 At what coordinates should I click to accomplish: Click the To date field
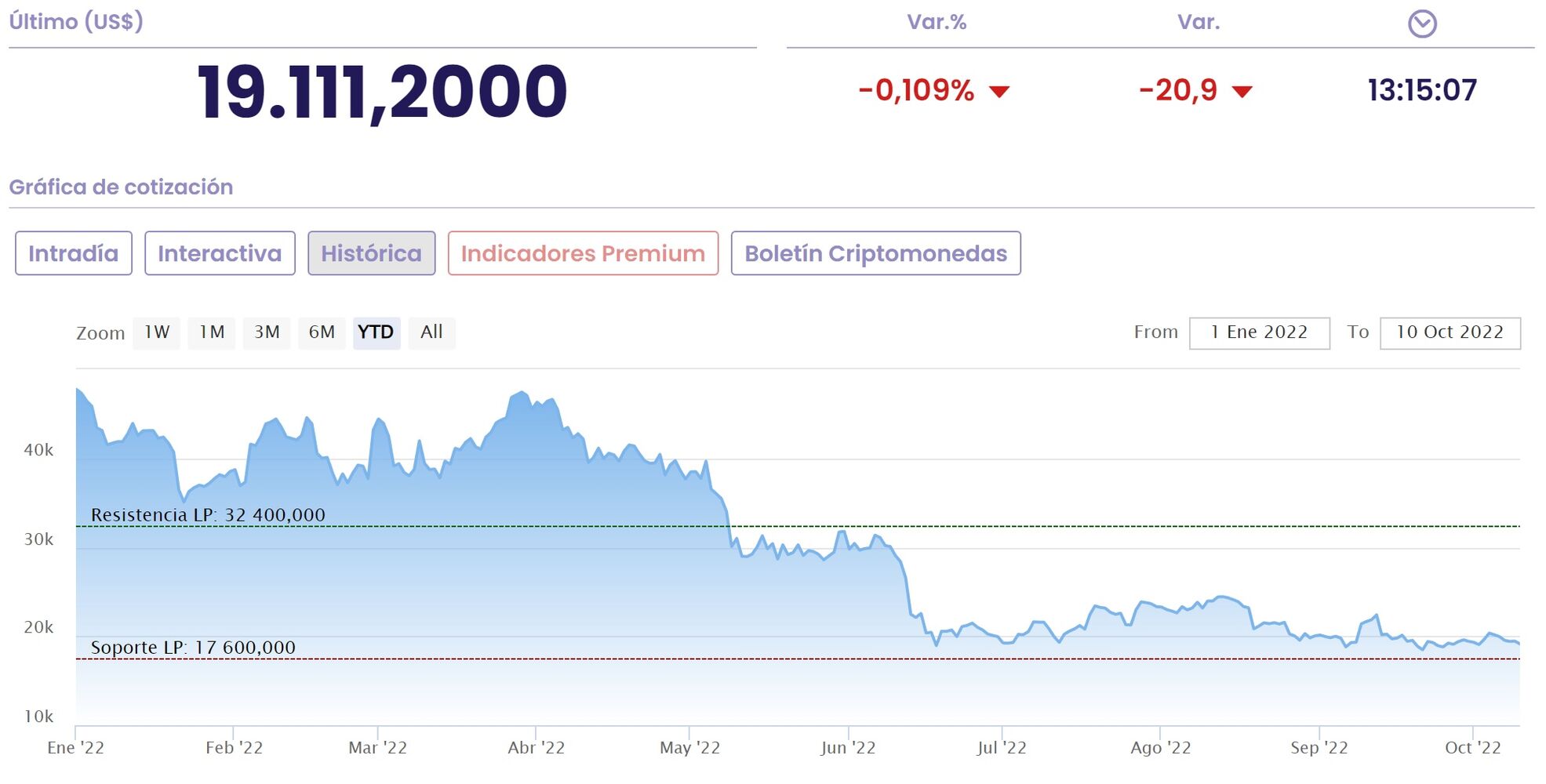(1450, 332)
